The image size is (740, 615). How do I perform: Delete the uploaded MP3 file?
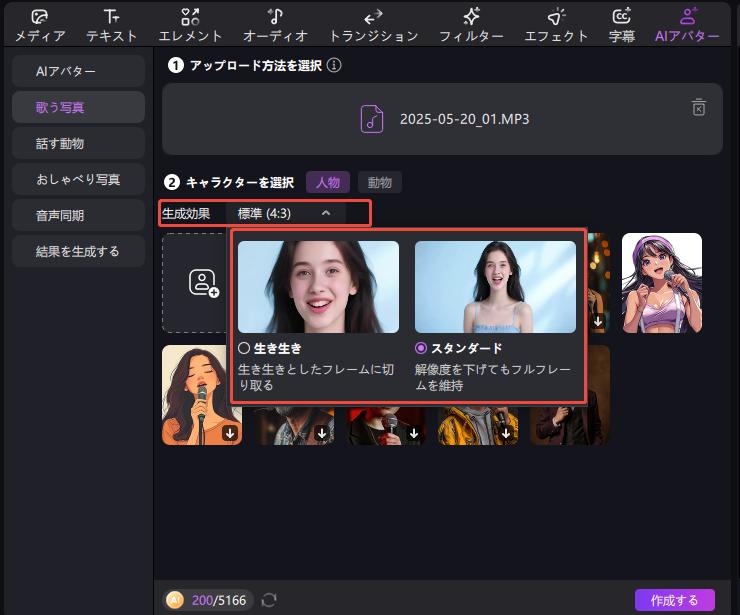pos(699,108)
